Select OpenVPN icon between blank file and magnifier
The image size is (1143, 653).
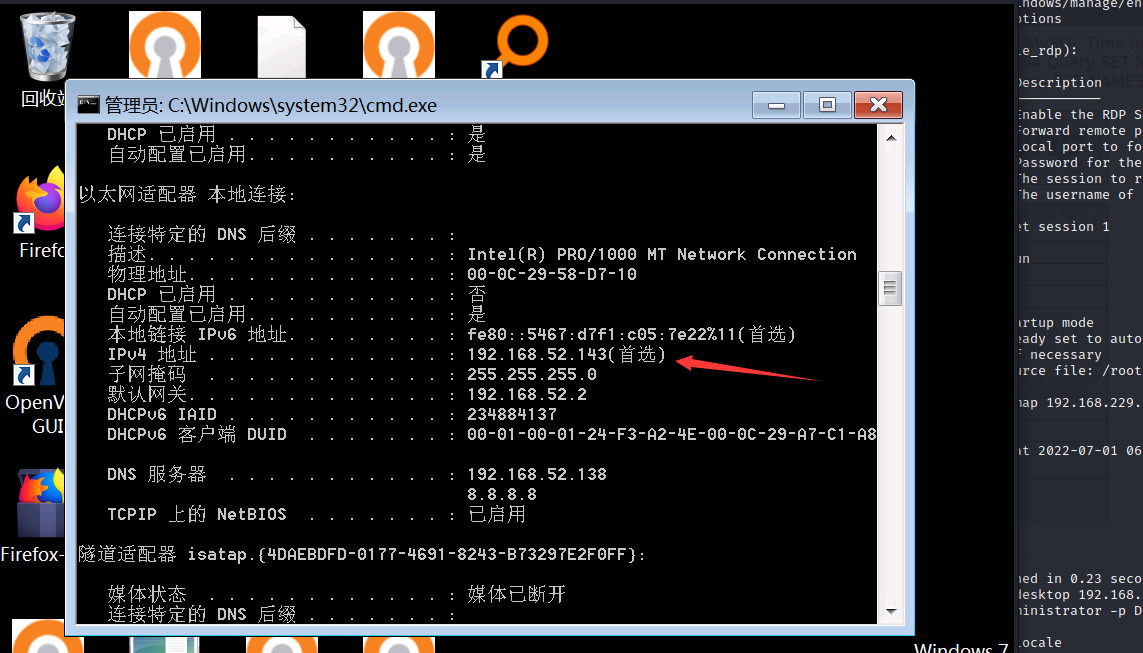[398, 45]
